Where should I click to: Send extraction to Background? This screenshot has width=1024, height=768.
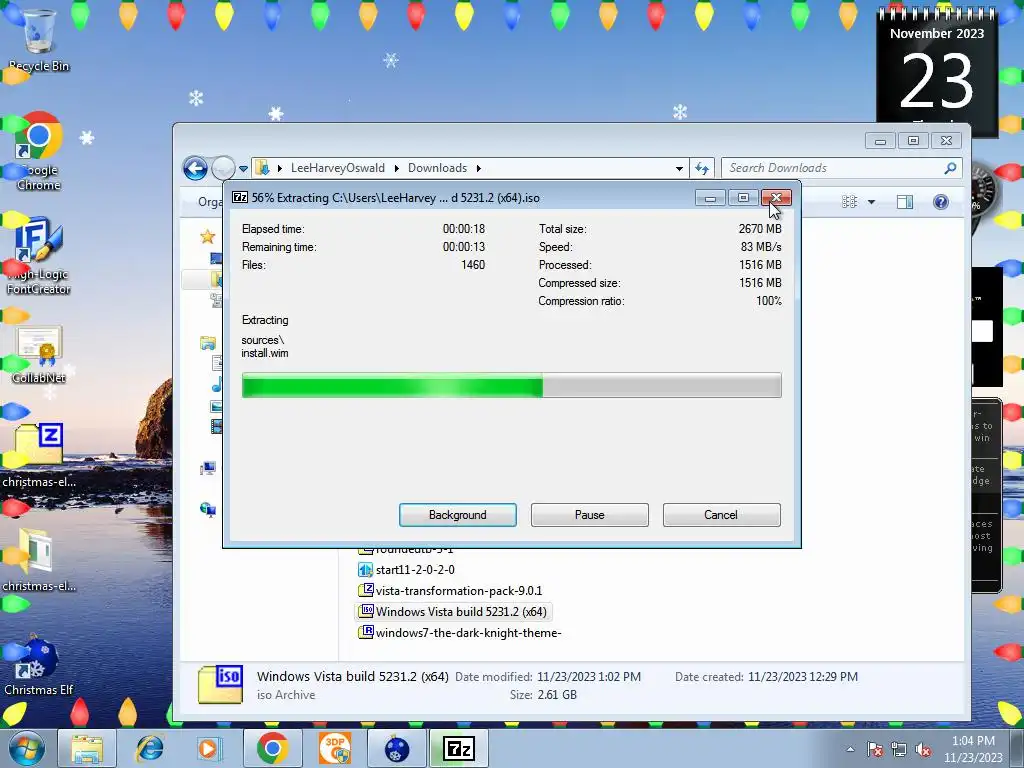tap(457, 515)
